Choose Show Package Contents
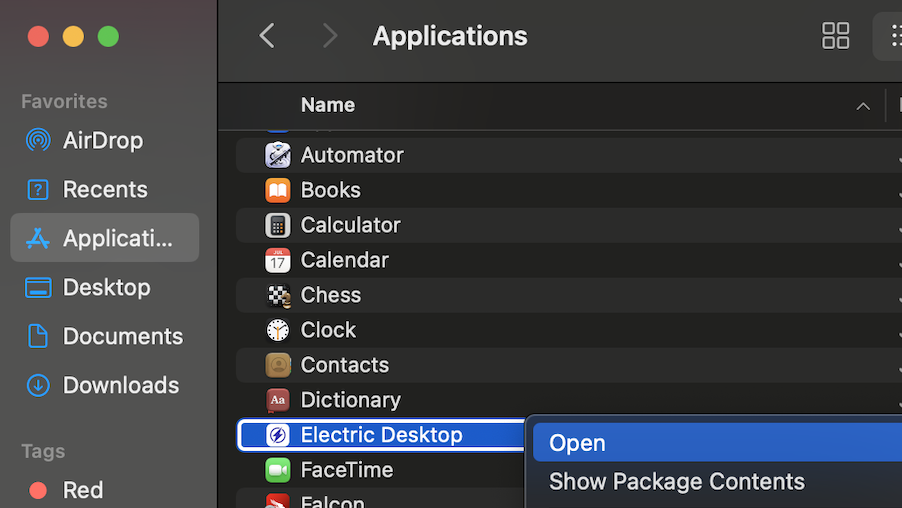902x508 pixels. pyautogui.click(x=677, y=482)
